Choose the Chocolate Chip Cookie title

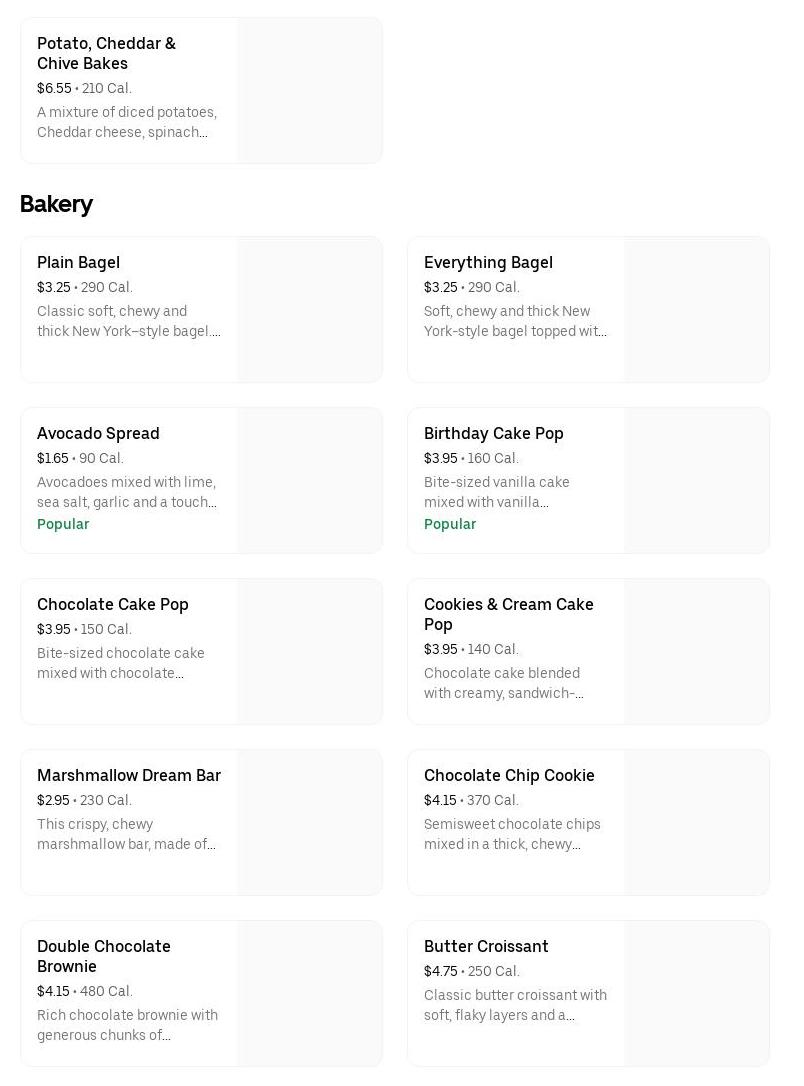(509, 776)
